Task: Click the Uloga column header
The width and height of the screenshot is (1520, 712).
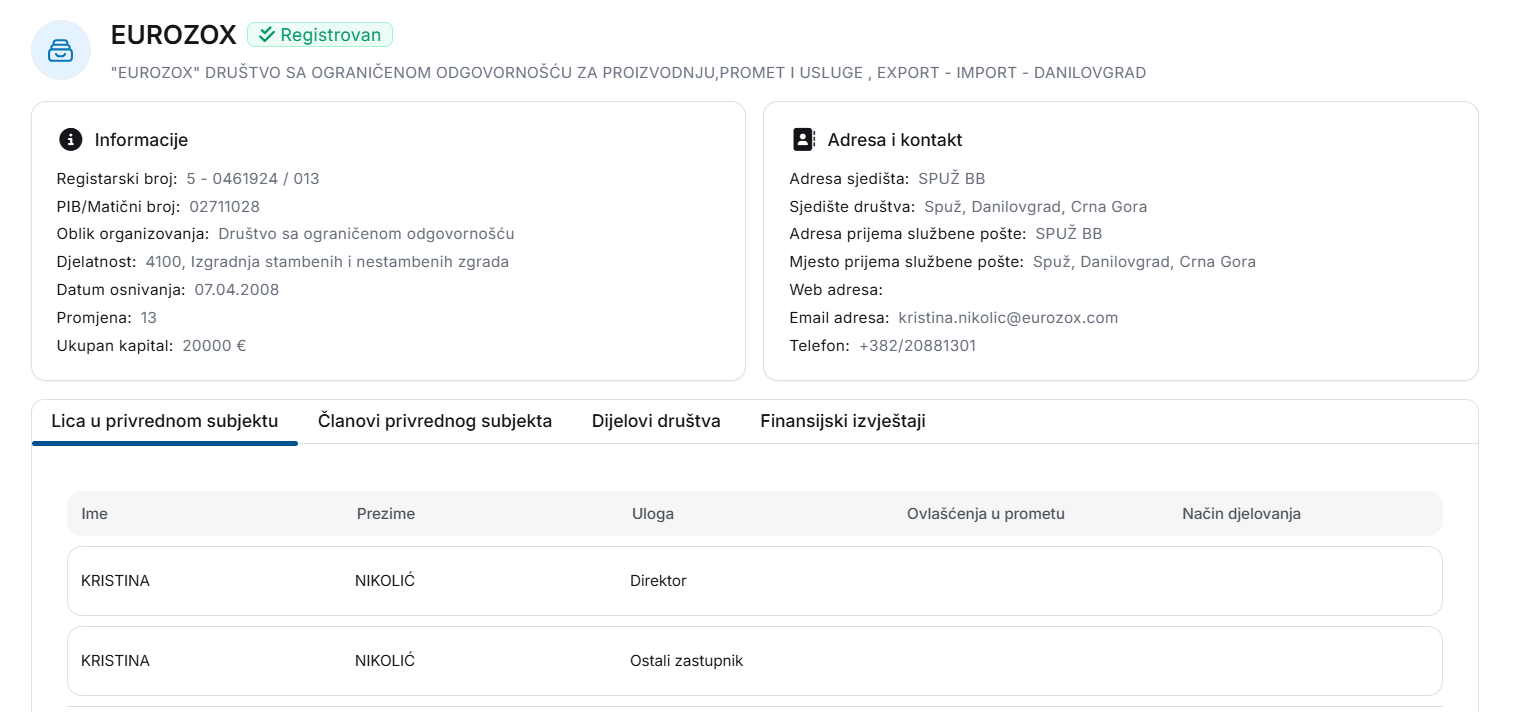Action: (x=653, y=514)
